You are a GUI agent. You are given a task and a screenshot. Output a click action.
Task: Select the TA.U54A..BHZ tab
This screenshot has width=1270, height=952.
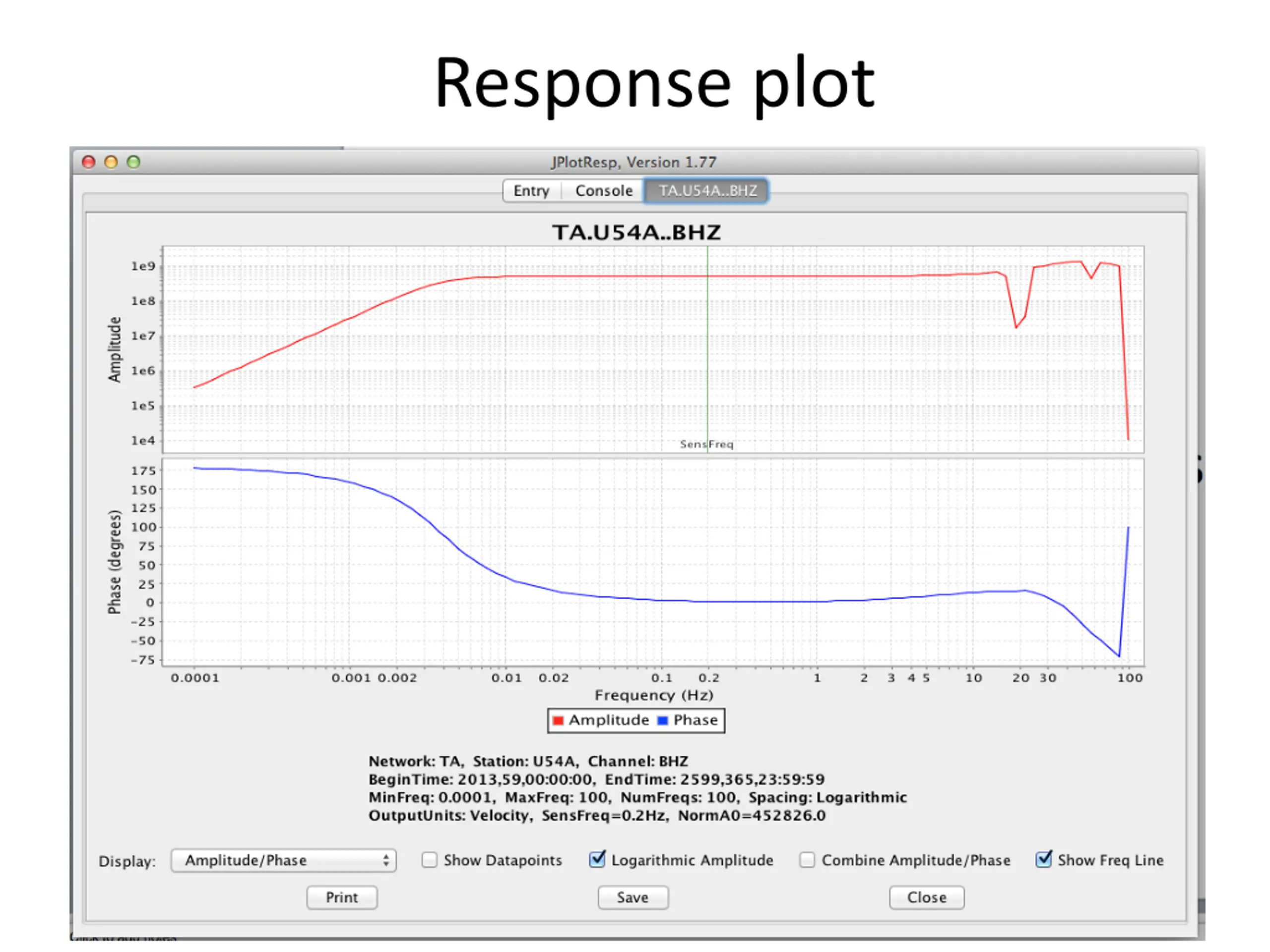click(x=707, y=190)
